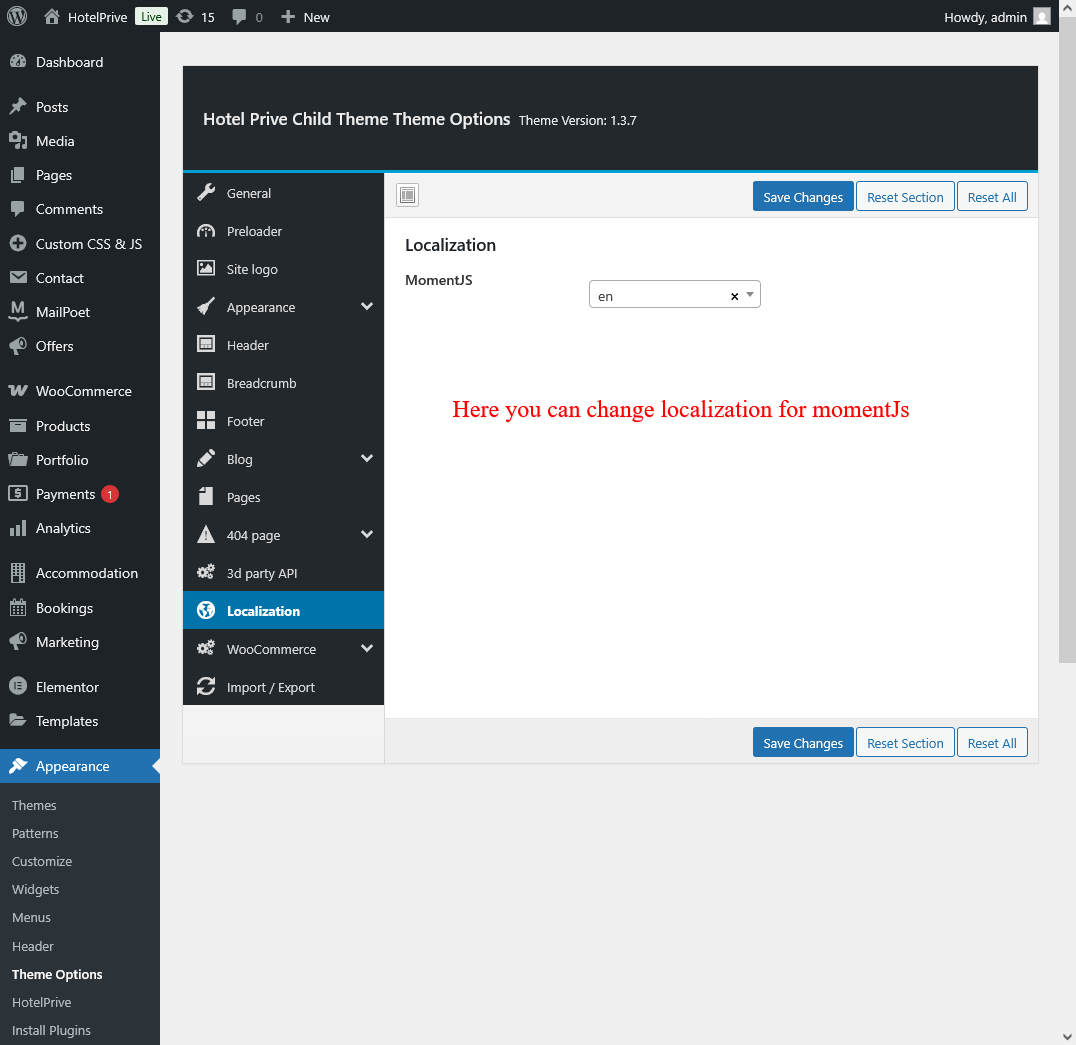
Task: Open General settings wrench icon
Action: tap(206, 193)
